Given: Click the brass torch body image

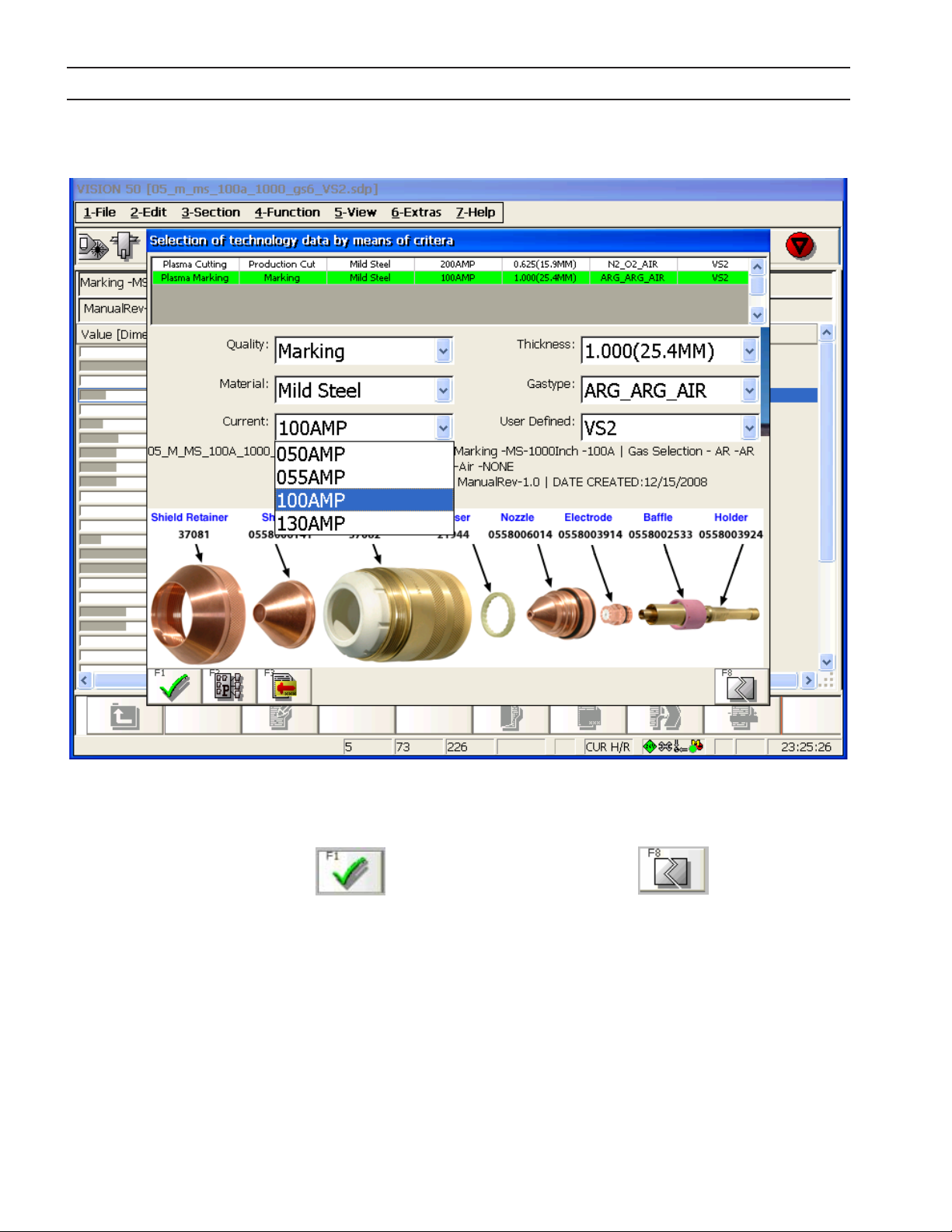Looking at the screenshot, I should coord(397,613).
